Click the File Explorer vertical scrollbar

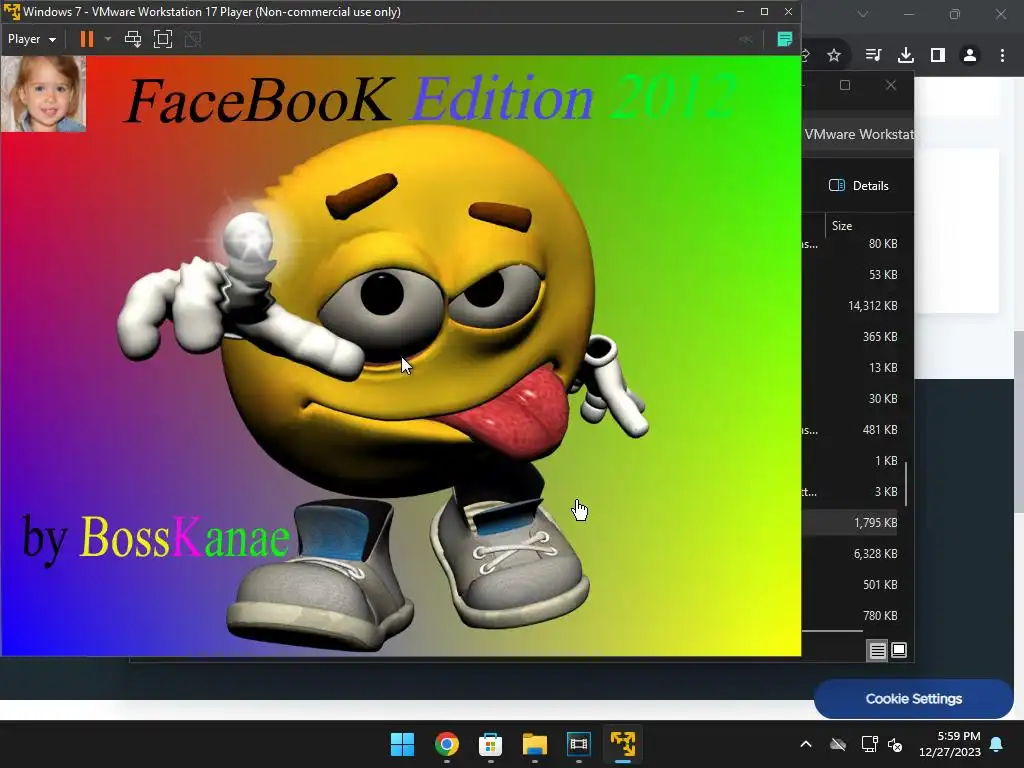point(906,483)
